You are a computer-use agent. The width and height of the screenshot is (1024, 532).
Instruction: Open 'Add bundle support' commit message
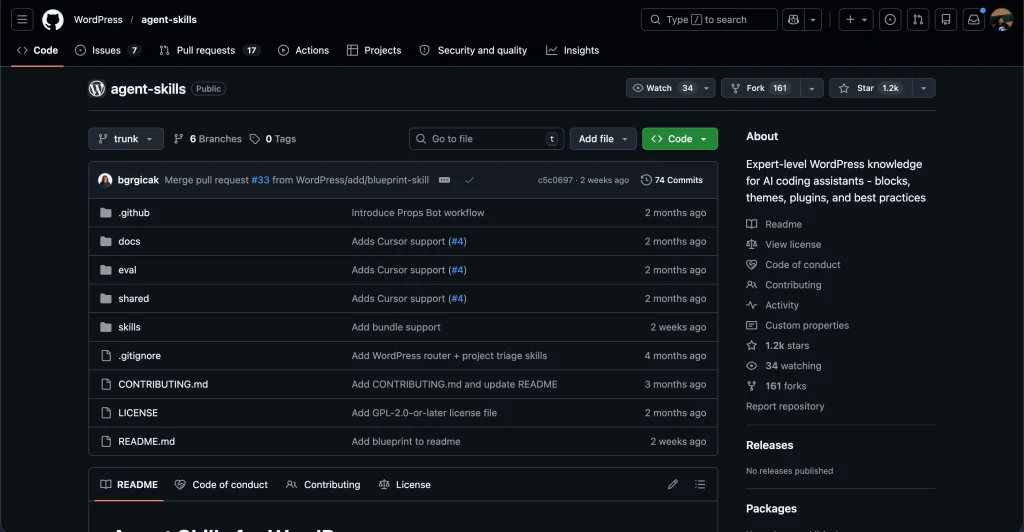click(396, 327)
